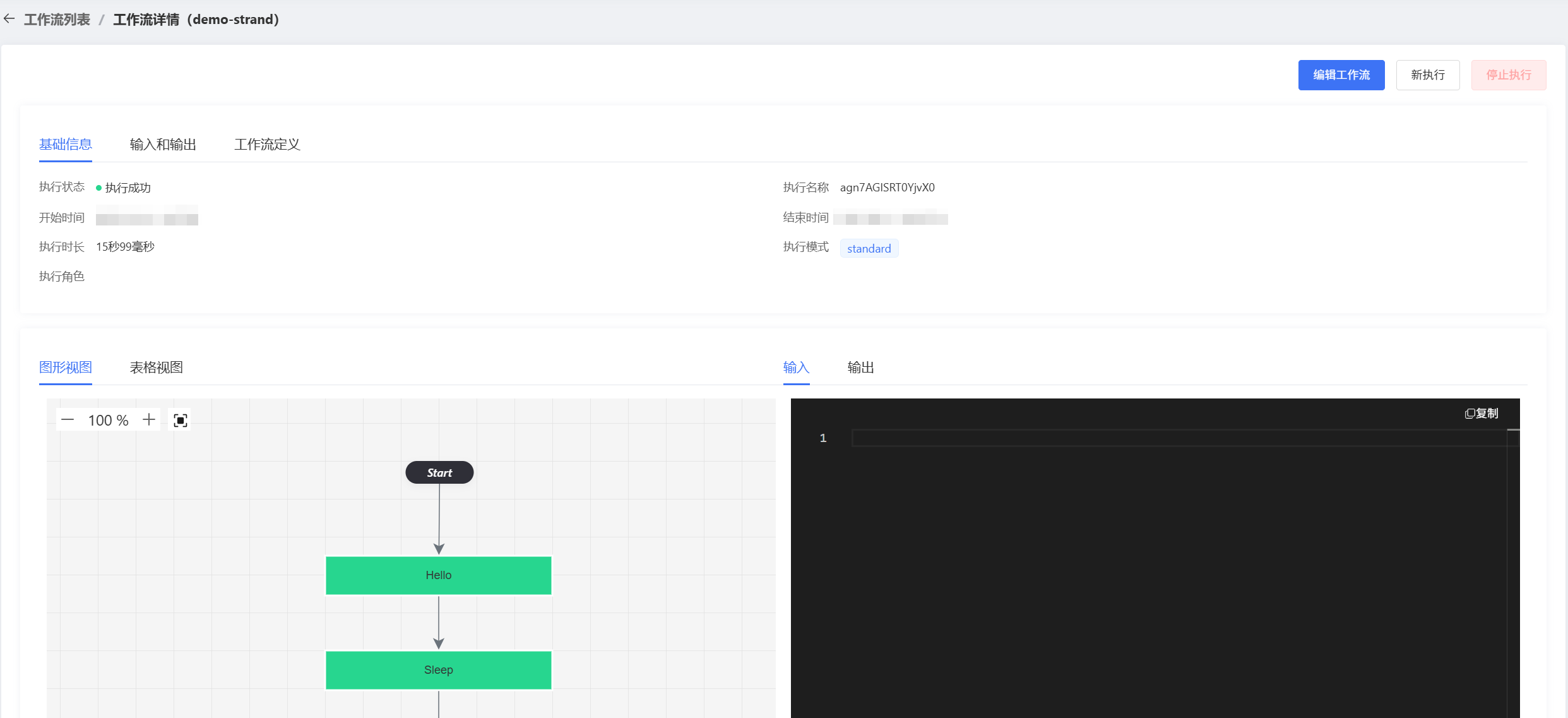Click the 工作流详情 (demo-strand) title

196,20
